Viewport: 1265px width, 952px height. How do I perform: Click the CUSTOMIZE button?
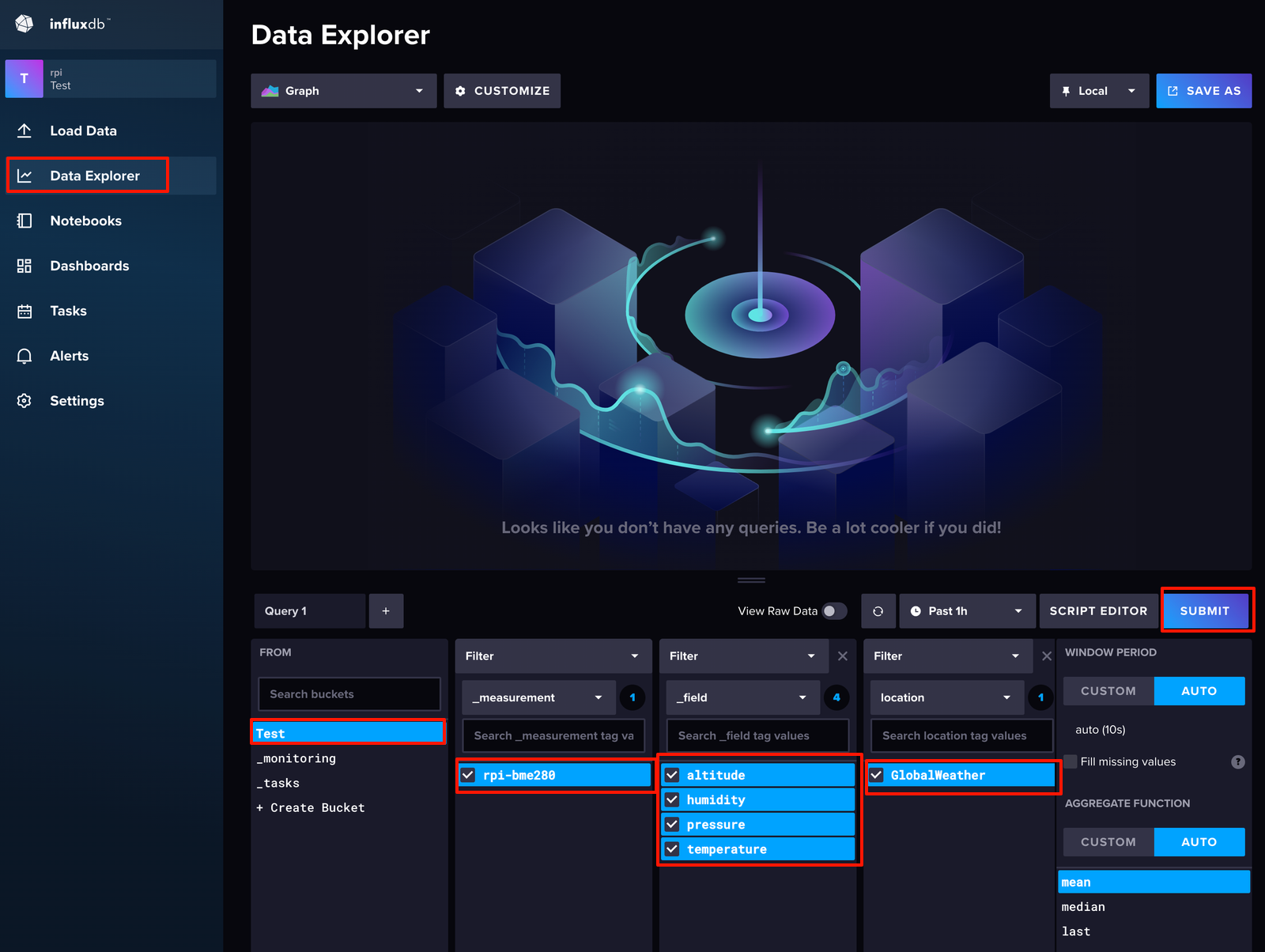(x=502, y=91)
